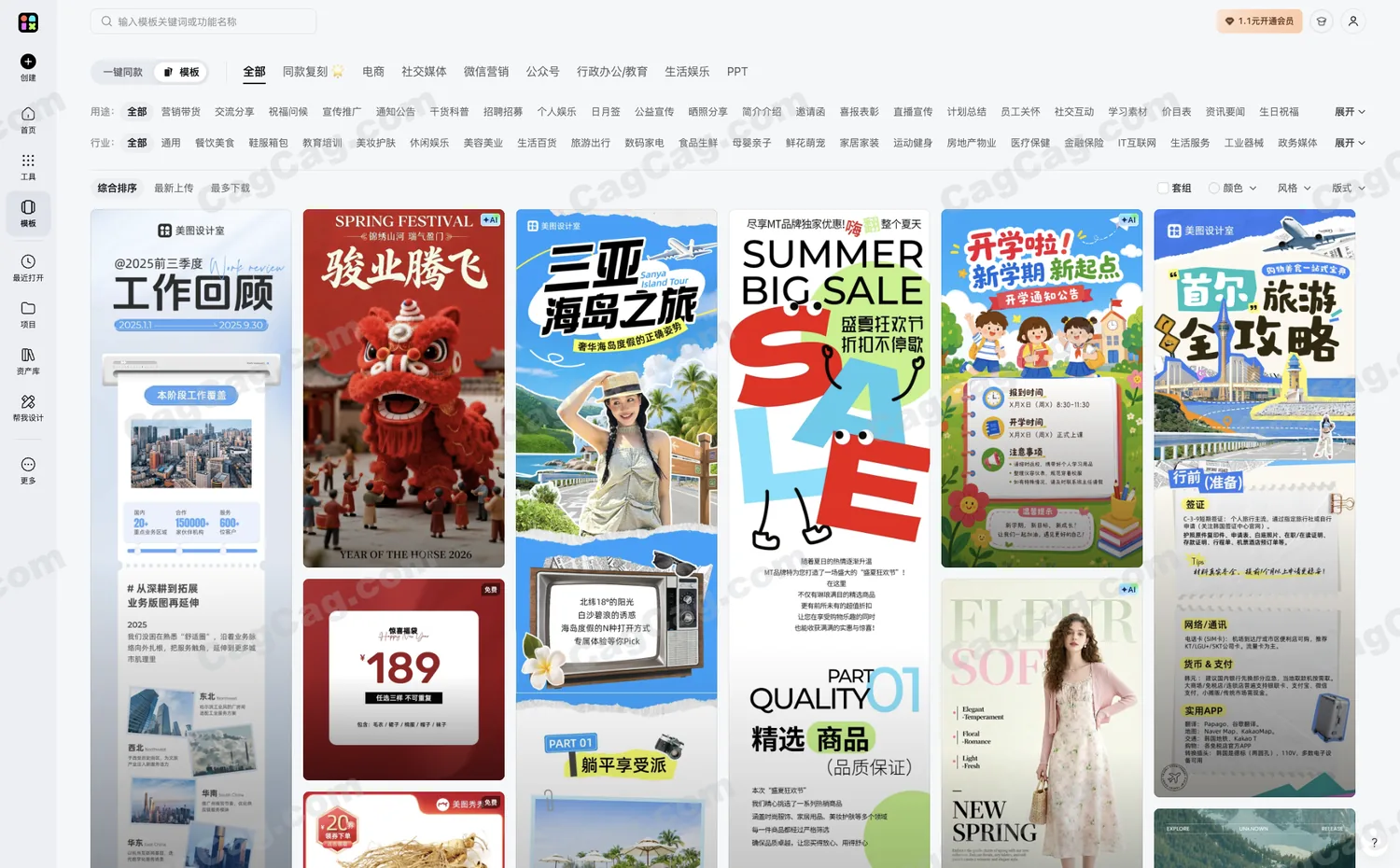1400x868 pixels.
Task: Sort by 最新上传
Action: pos(174,188)
